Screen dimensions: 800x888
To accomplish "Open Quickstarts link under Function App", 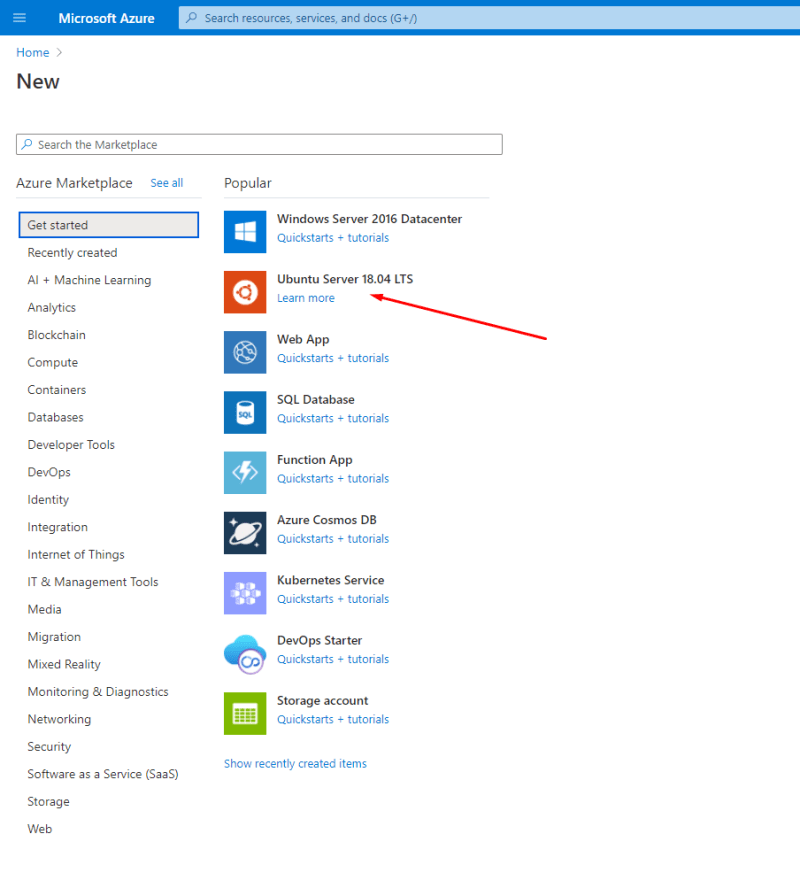I will (333, 479).
